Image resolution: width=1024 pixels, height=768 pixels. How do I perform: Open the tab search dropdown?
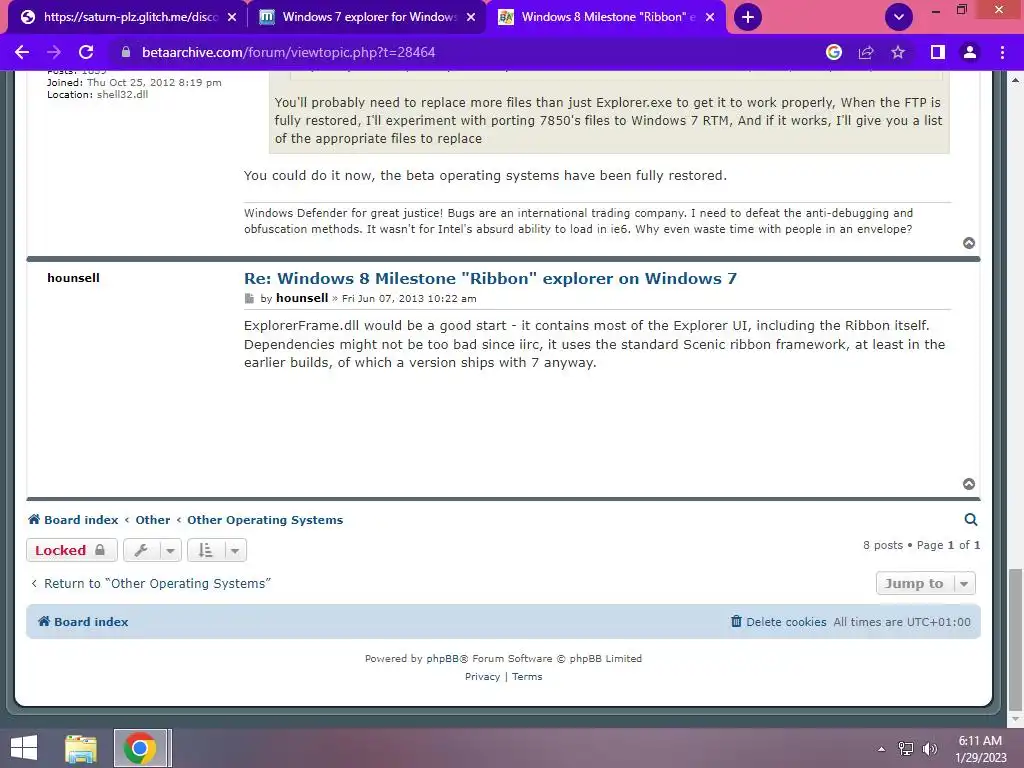coord(899,17)
